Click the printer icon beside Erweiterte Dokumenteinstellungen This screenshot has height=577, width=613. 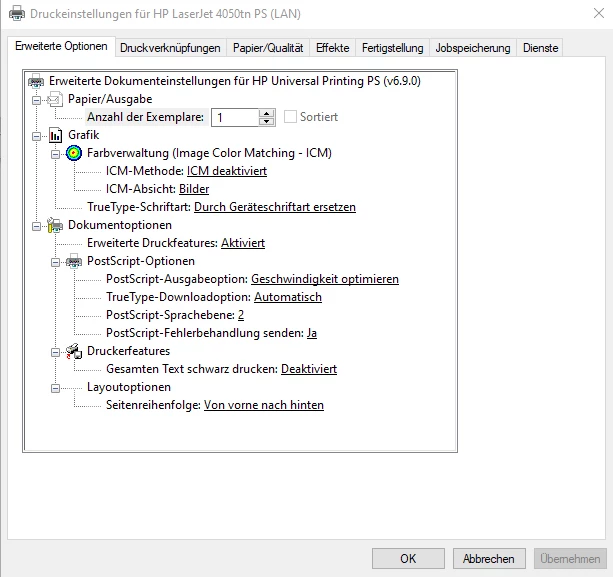pos(36,81)
